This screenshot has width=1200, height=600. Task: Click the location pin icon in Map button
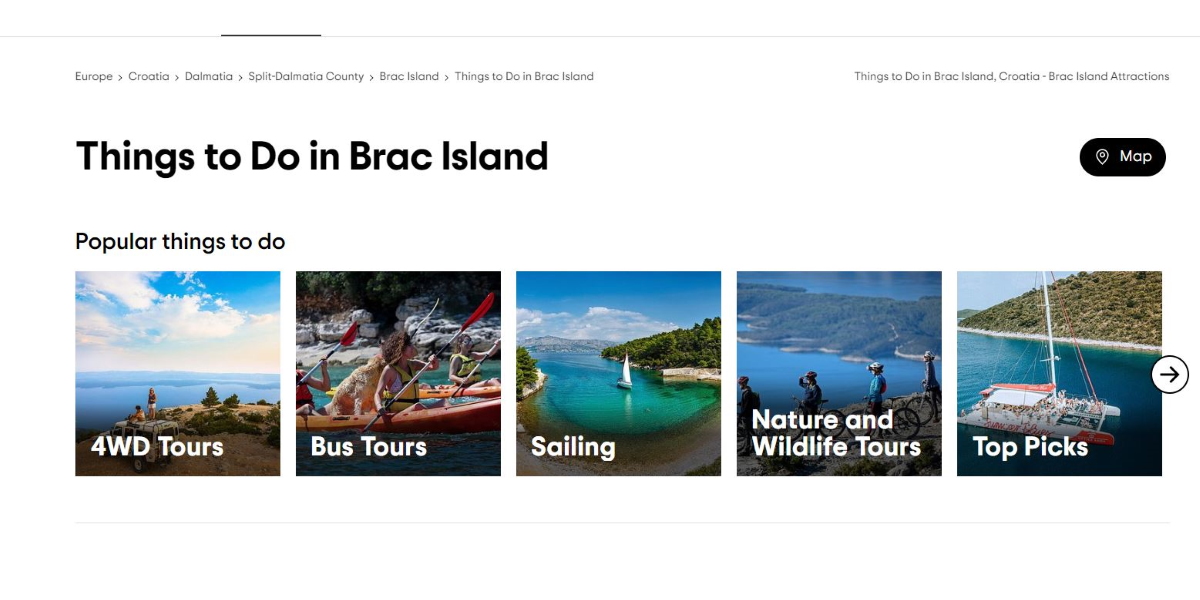click(1102, 157)
